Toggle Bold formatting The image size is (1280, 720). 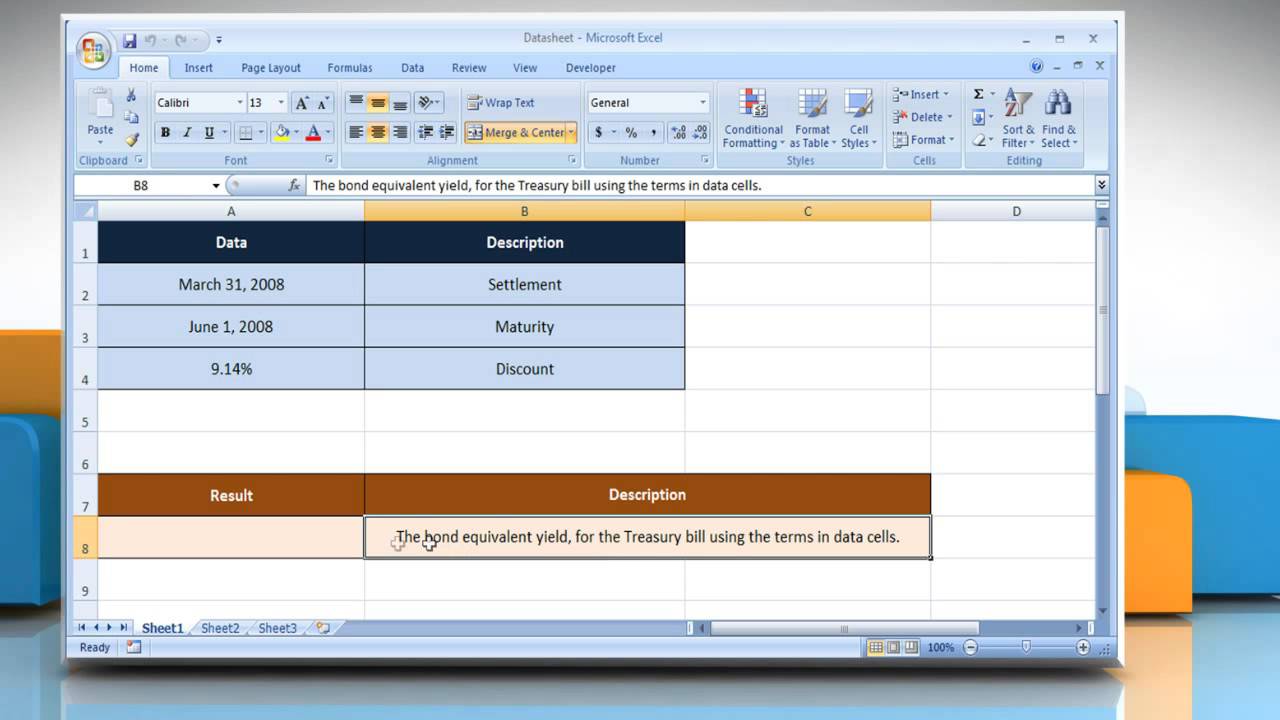coord(165,133)
